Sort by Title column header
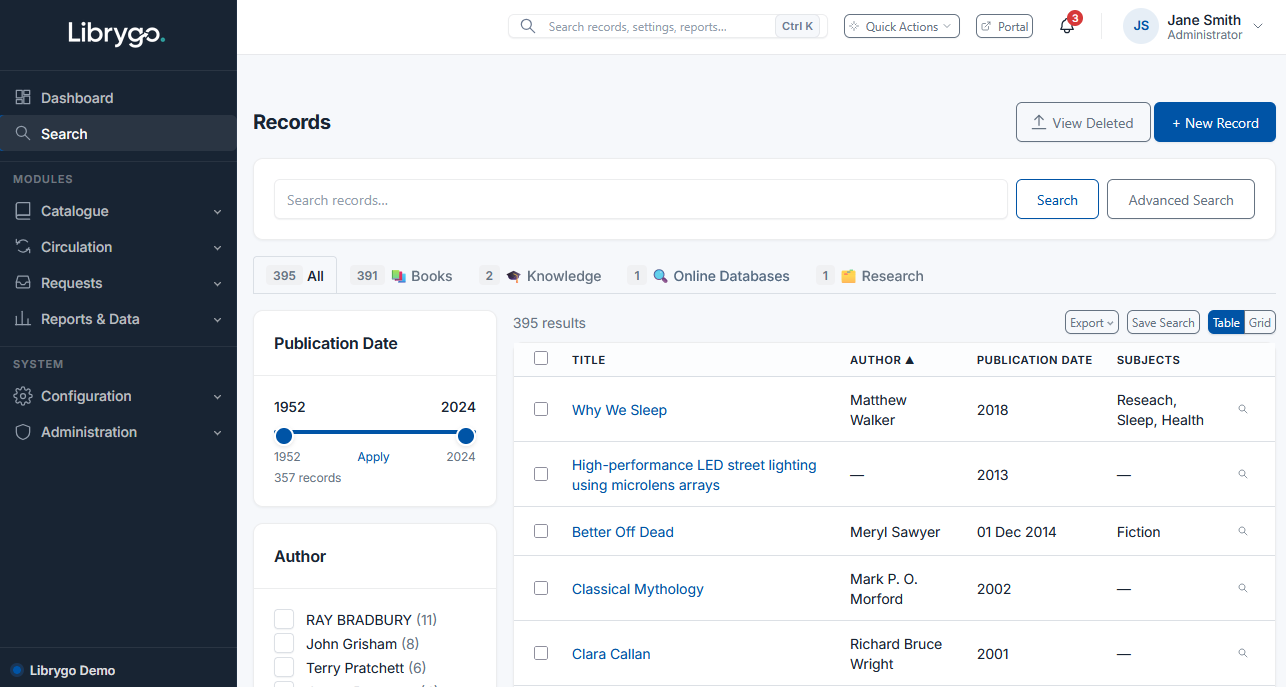 [588, 360]
